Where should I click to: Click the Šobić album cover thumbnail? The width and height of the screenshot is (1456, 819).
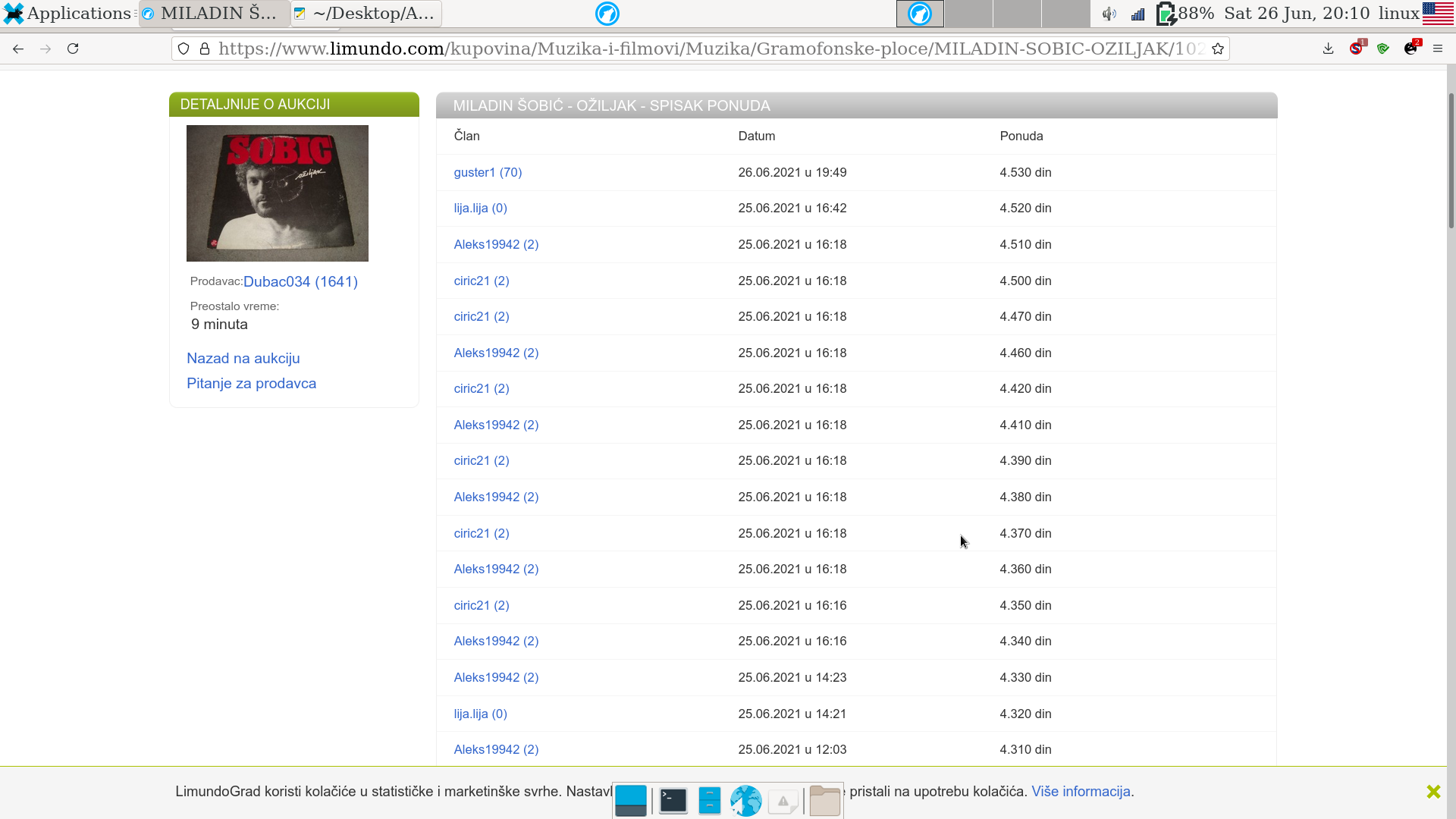point(277,193)
